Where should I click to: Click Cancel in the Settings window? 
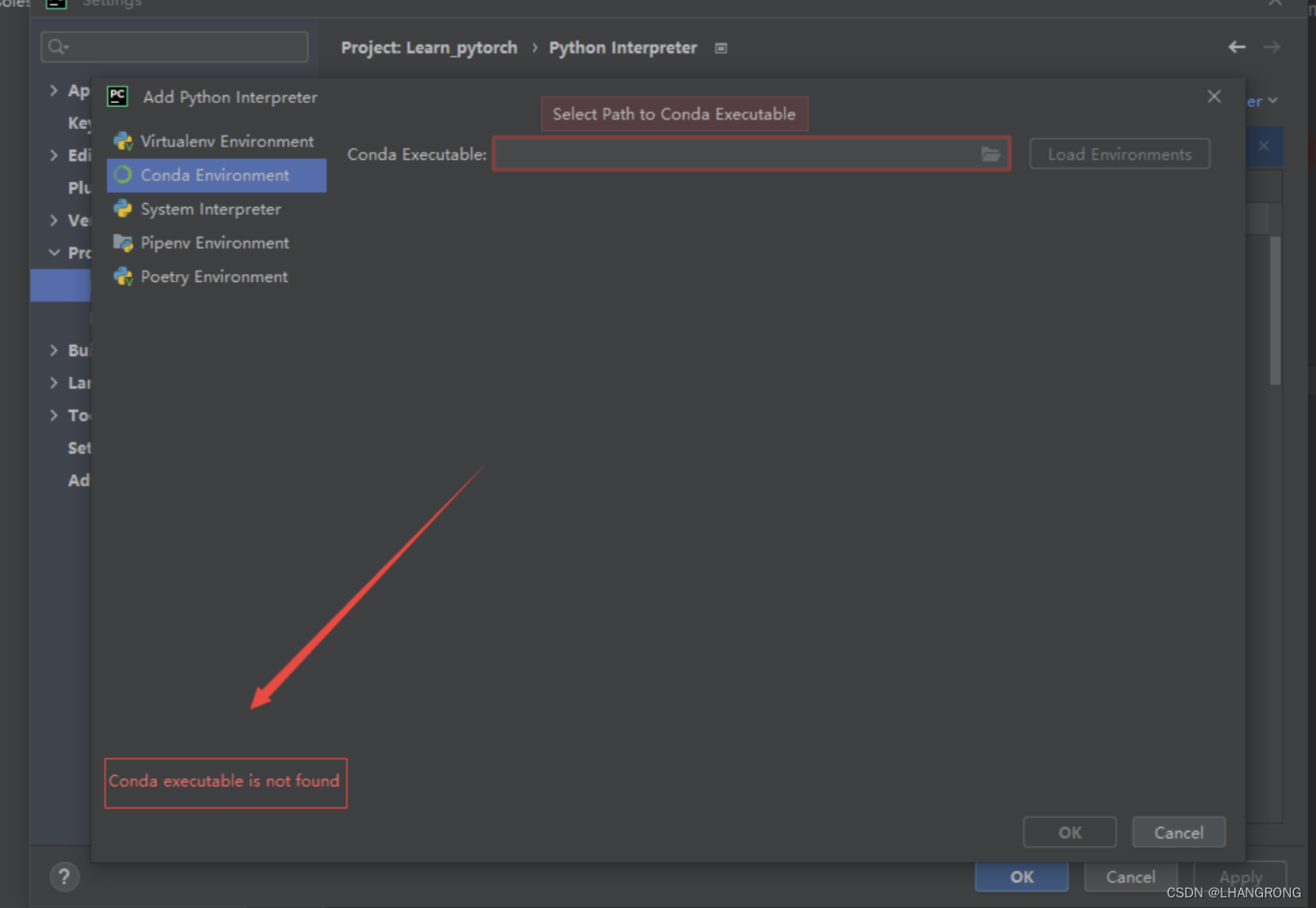click(x=1130, y=877)
